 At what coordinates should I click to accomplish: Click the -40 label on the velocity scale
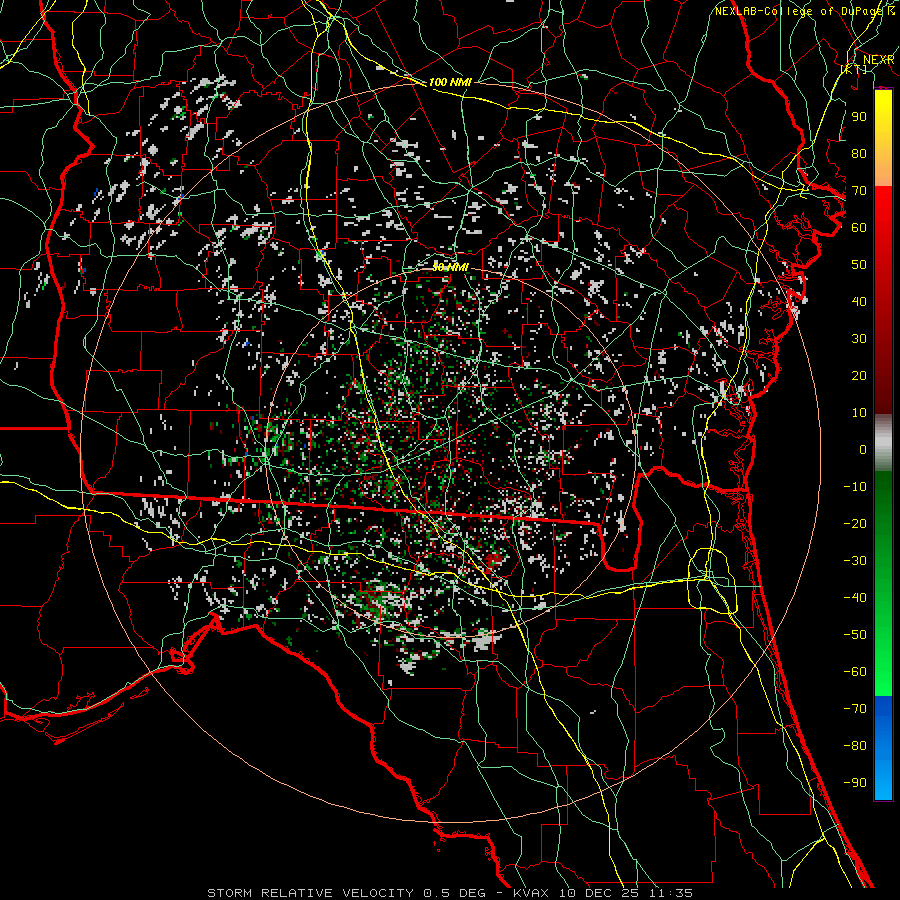click(855, 598)
